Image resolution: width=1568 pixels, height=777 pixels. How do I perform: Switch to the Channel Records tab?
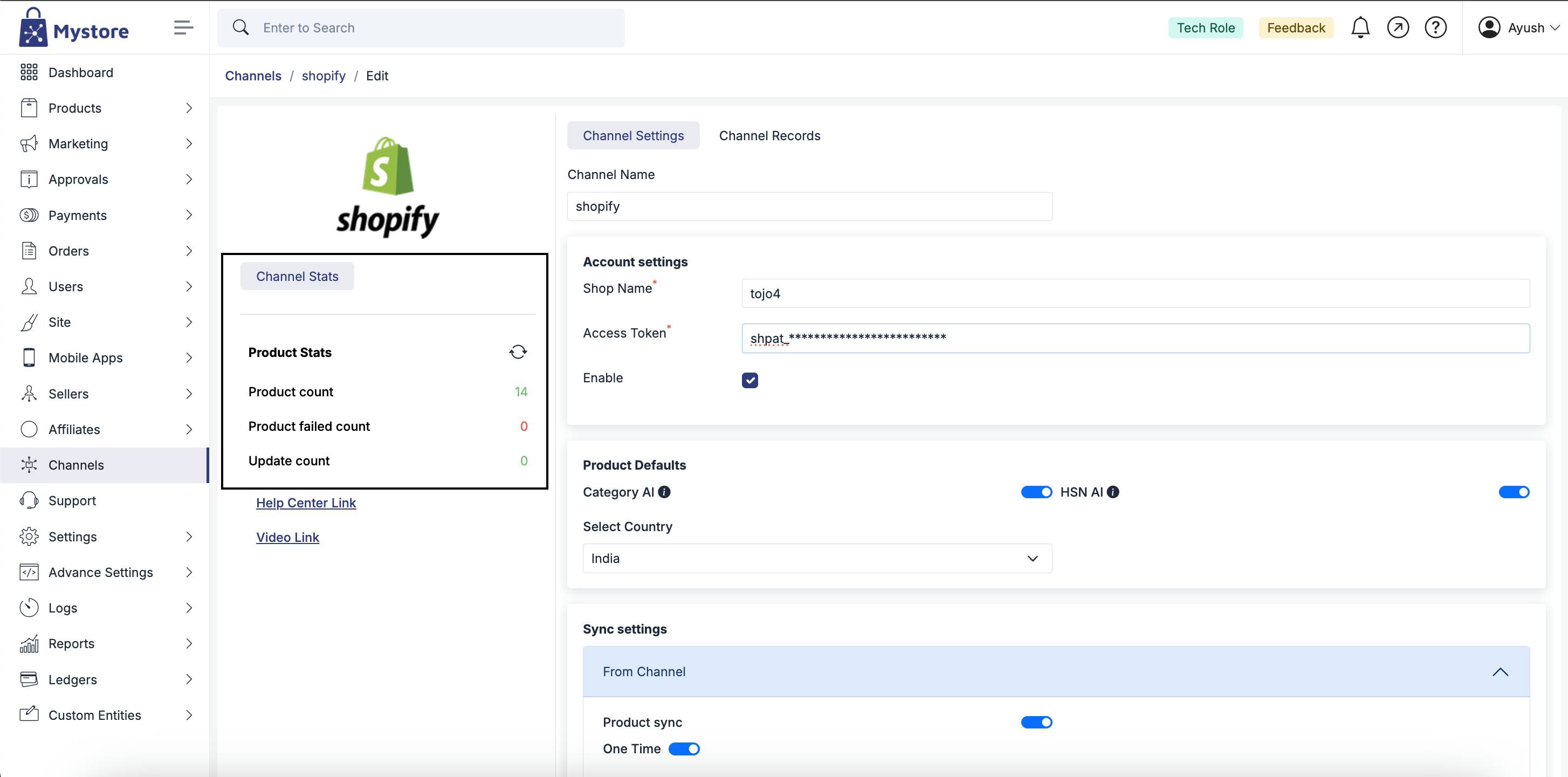[x=769, y=135]
